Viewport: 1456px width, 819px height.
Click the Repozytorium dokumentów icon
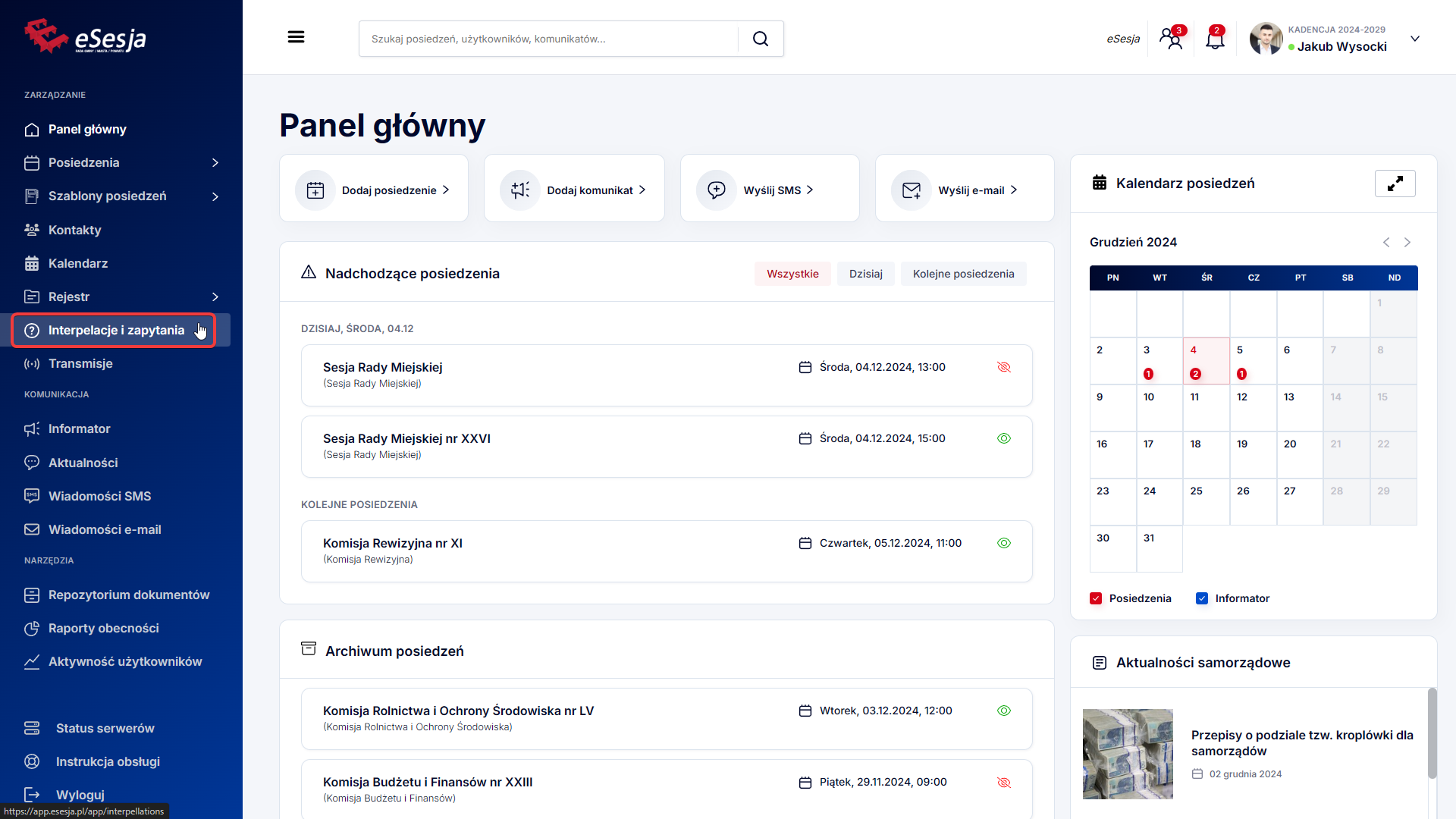pyautogui.click(x=32, y=595)
